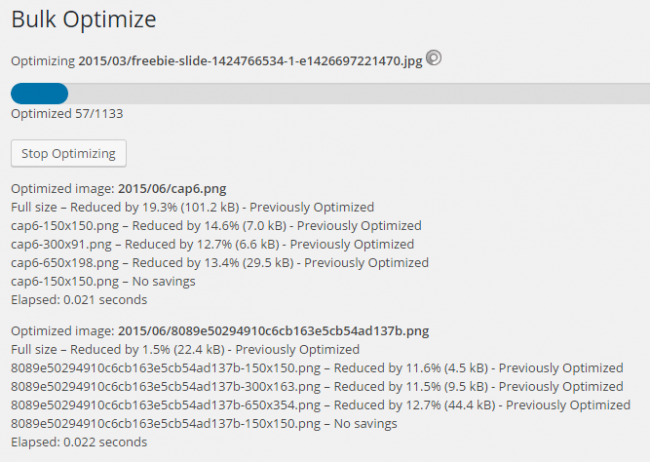This screenshot has width=650, height=462.
Task: Click the blue filled portion of progress bar
Action: pos(39,93)
